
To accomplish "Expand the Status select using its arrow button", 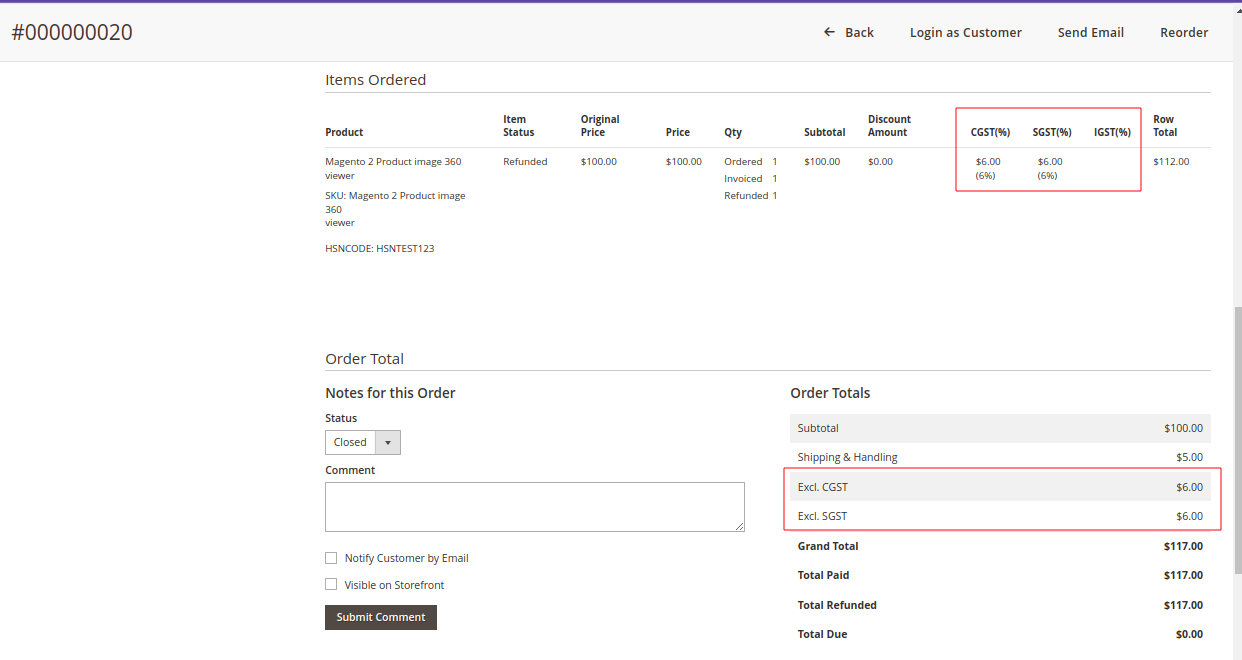I will [x=388, y=441].
